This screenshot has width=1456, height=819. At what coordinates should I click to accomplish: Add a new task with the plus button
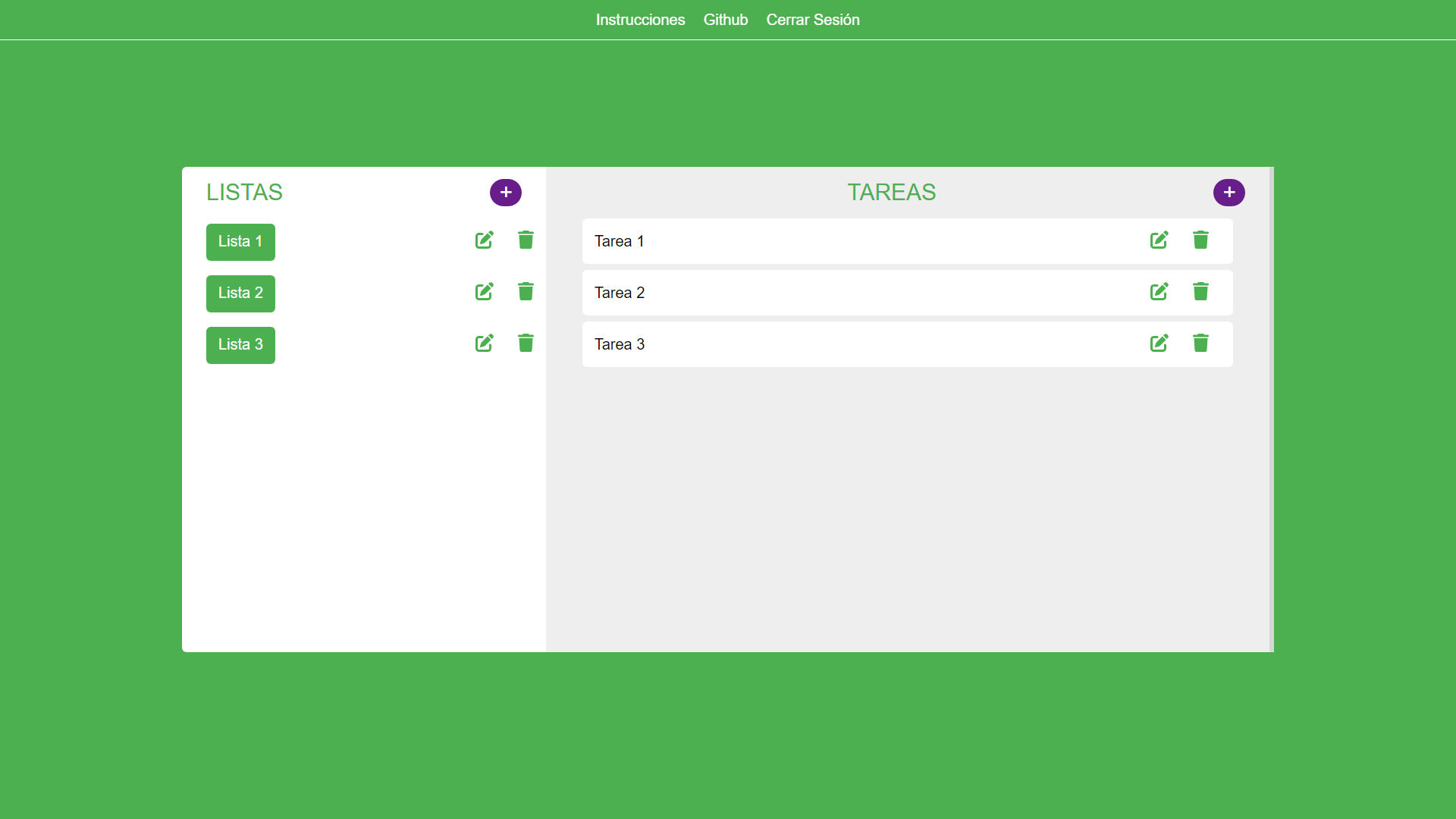pyautogui.click(x=1229, y=192)
